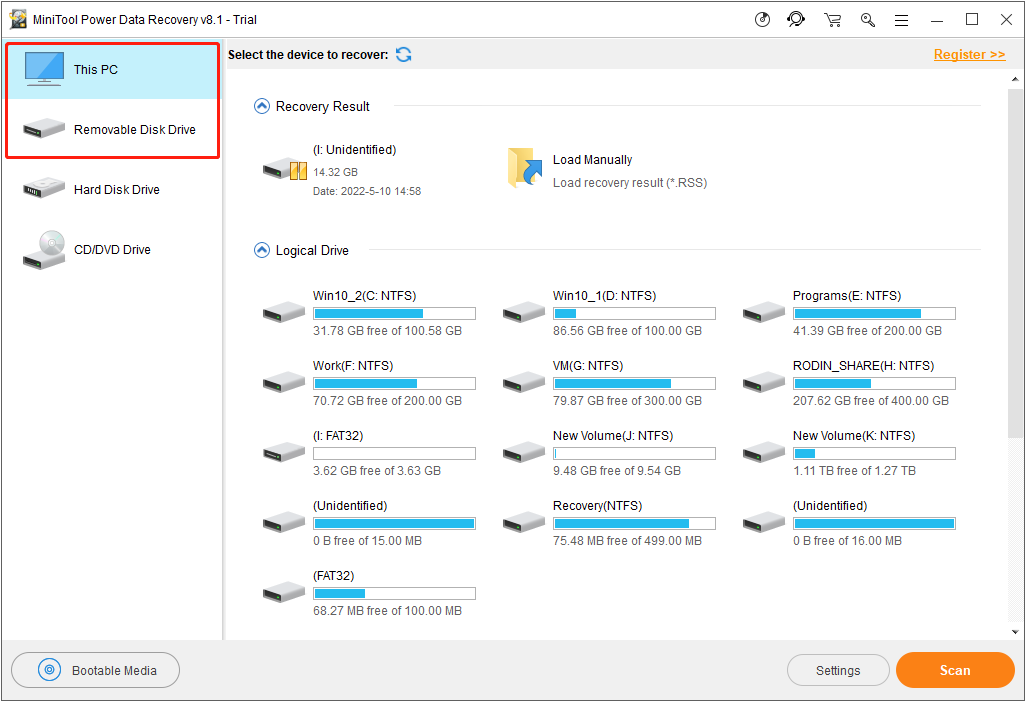Select This PC in sidebar
The image size is (1028, 705).
112,70
